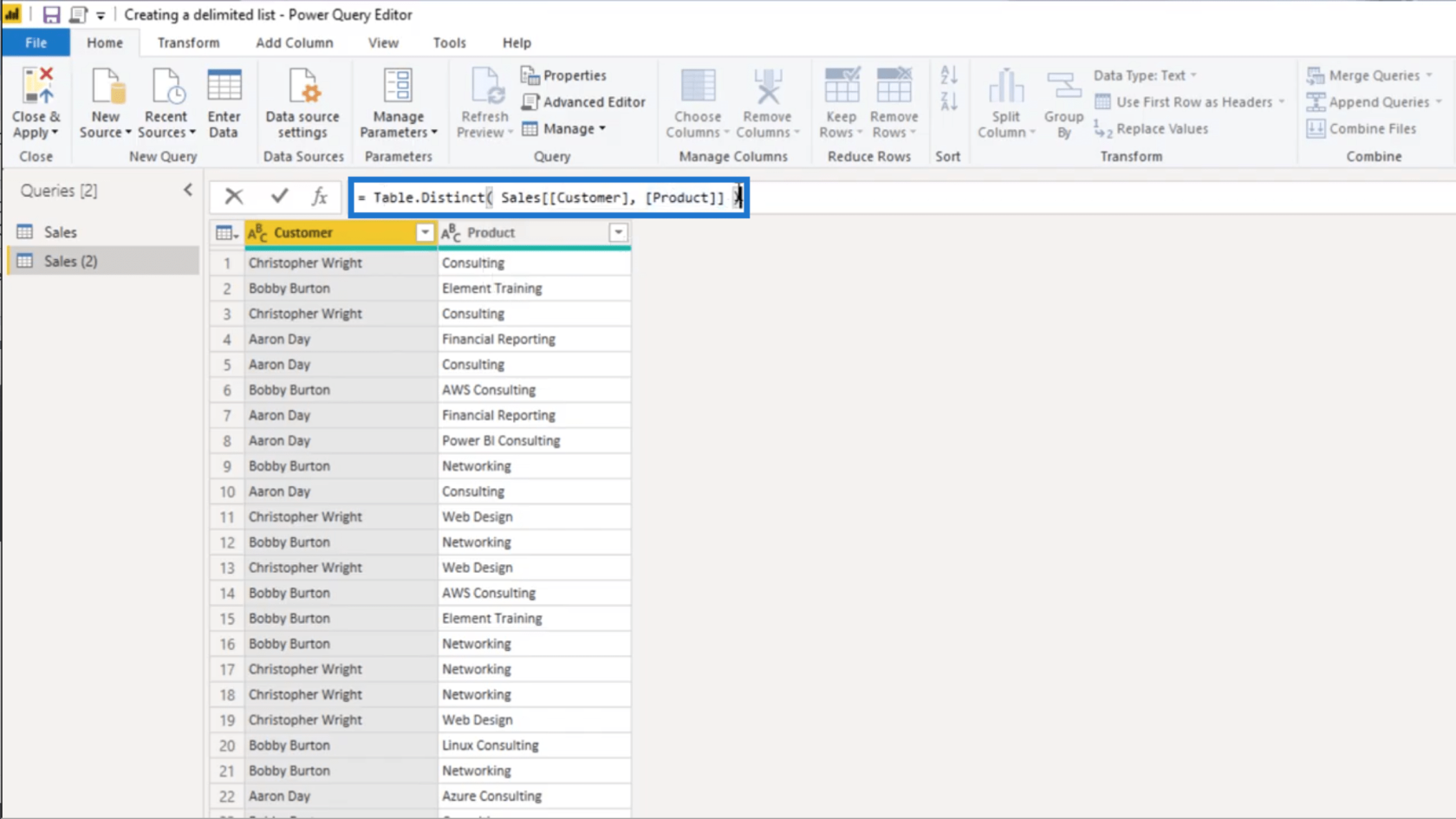
Task: Open the Customer column filter dropdown
Action: (x=425, y=232)
